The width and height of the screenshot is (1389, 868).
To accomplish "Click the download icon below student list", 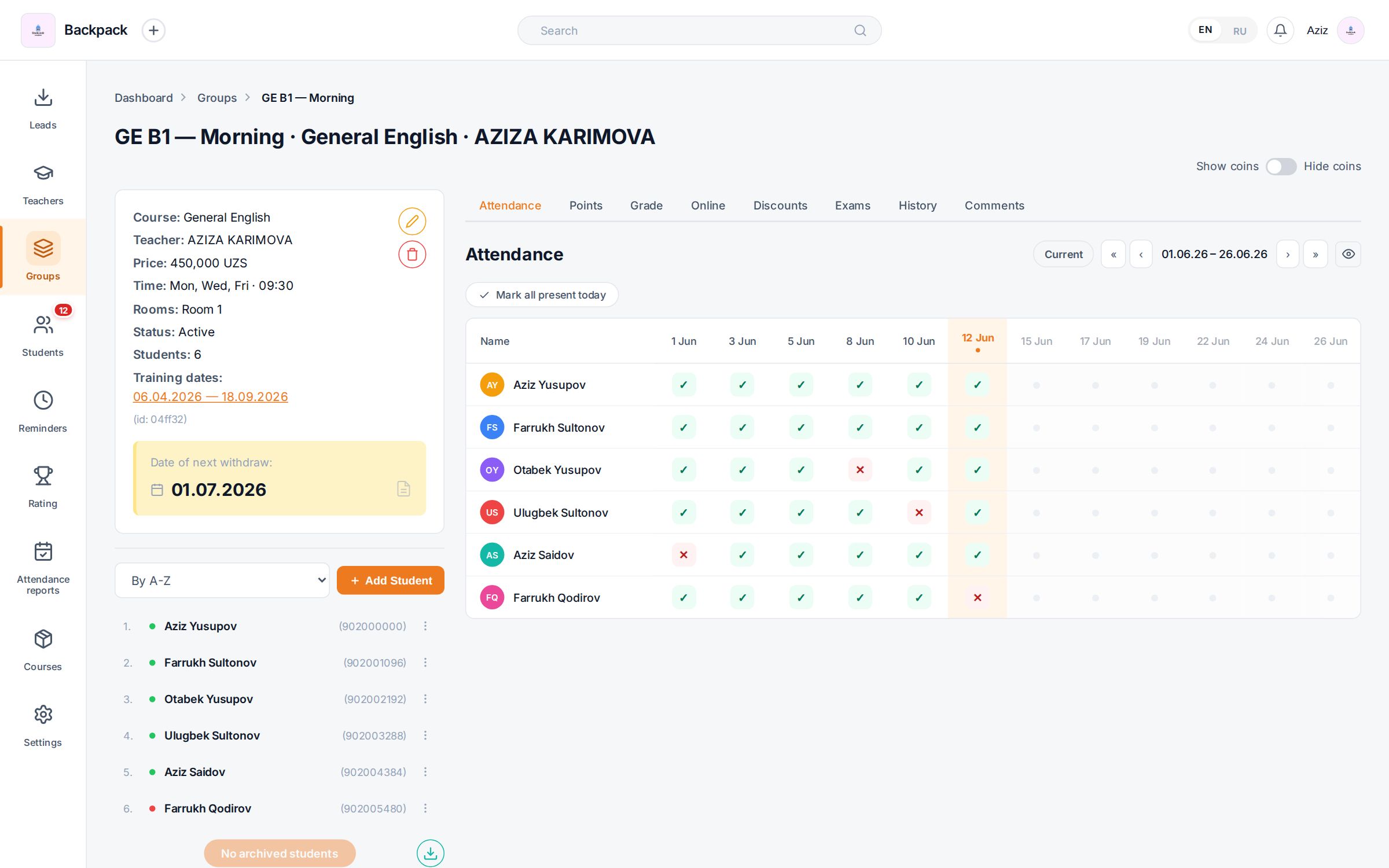I will coord(430,853).
